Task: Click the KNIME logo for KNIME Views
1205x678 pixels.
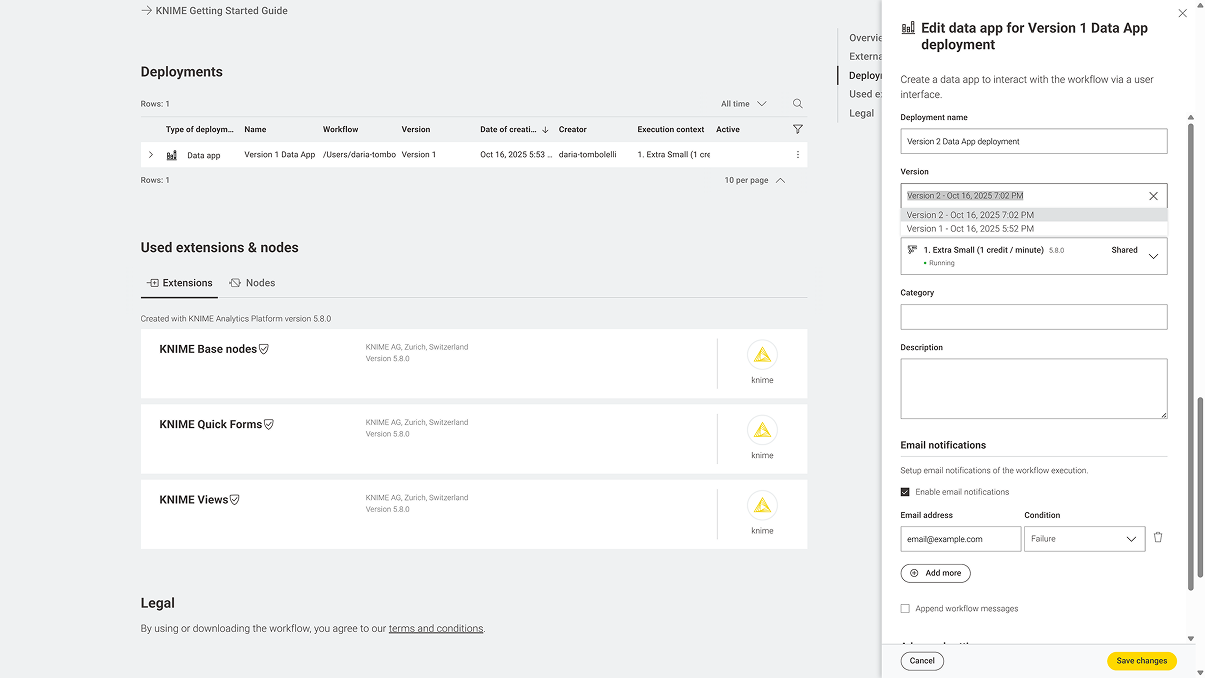Action: [762, 506]
